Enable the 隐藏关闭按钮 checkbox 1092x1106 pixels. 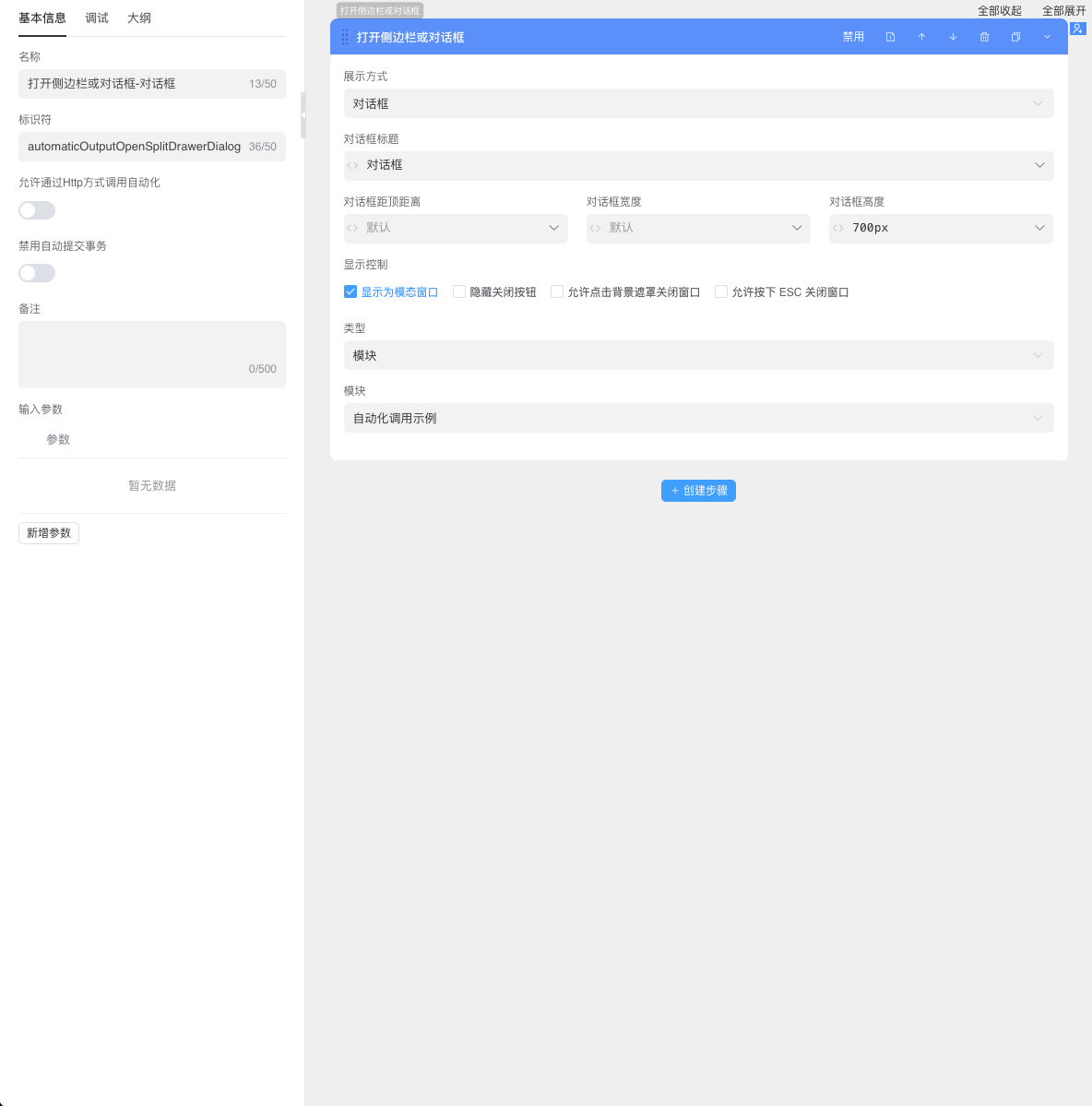point(459,291)
